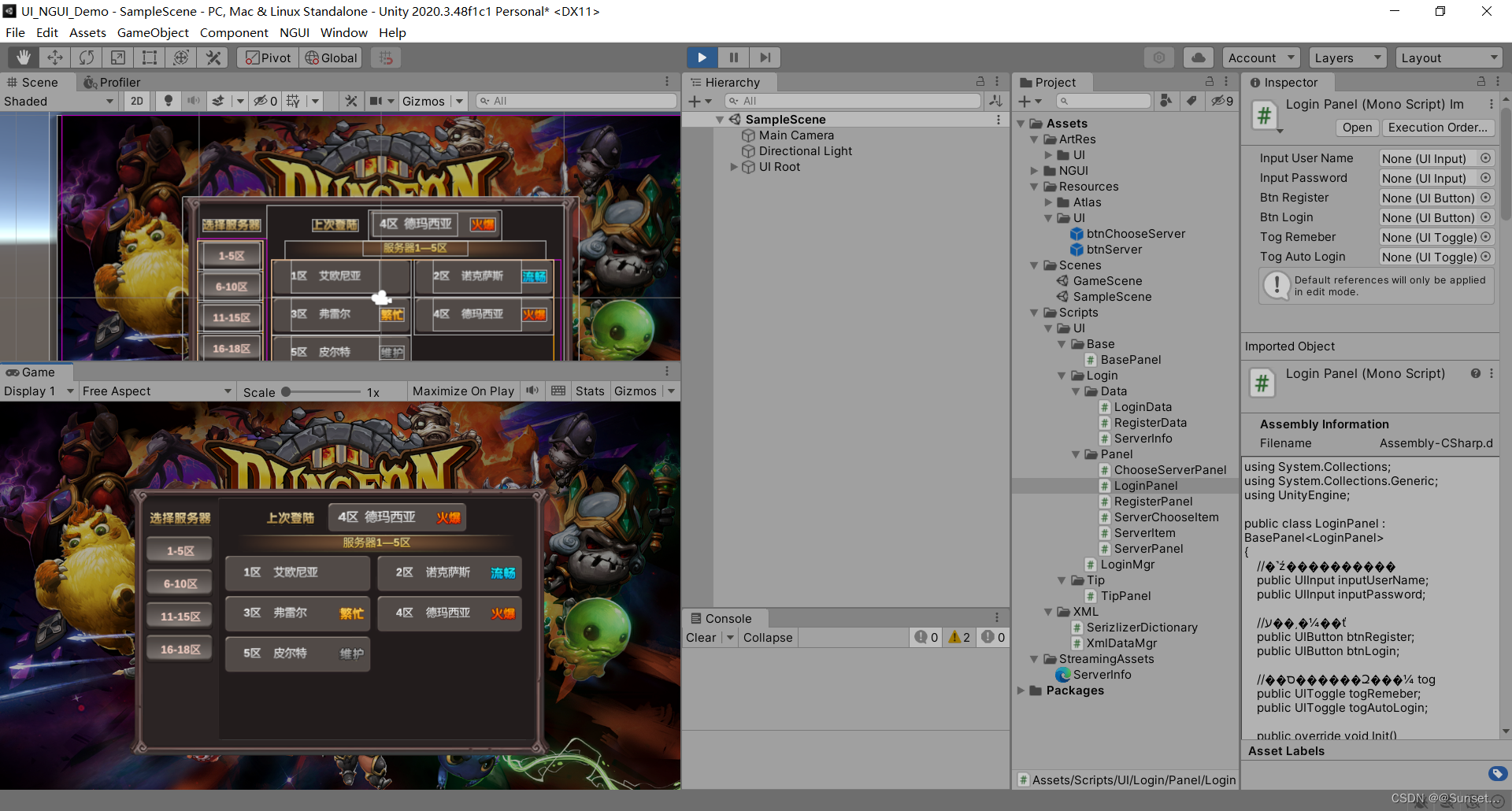Search by label in Project

[x=1191, y=101]
